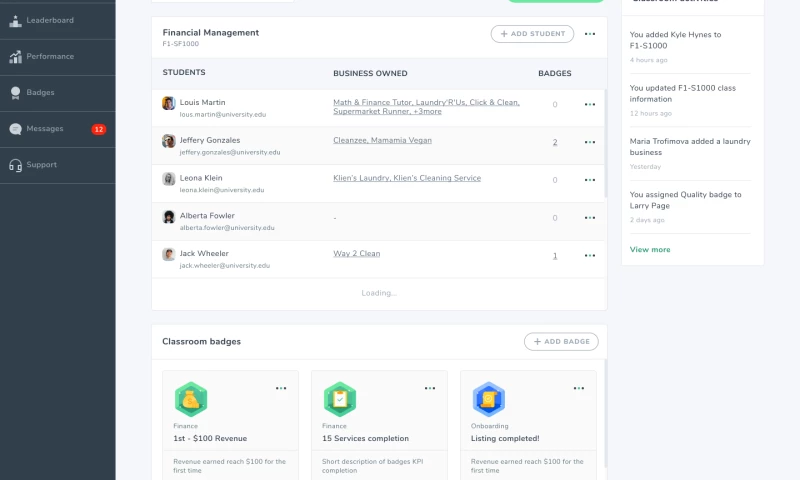The width and height of the screenshot is (800, 480).
Task: Click the green clipboard 15 Services badge icon
Action: (x=339, y=399)
